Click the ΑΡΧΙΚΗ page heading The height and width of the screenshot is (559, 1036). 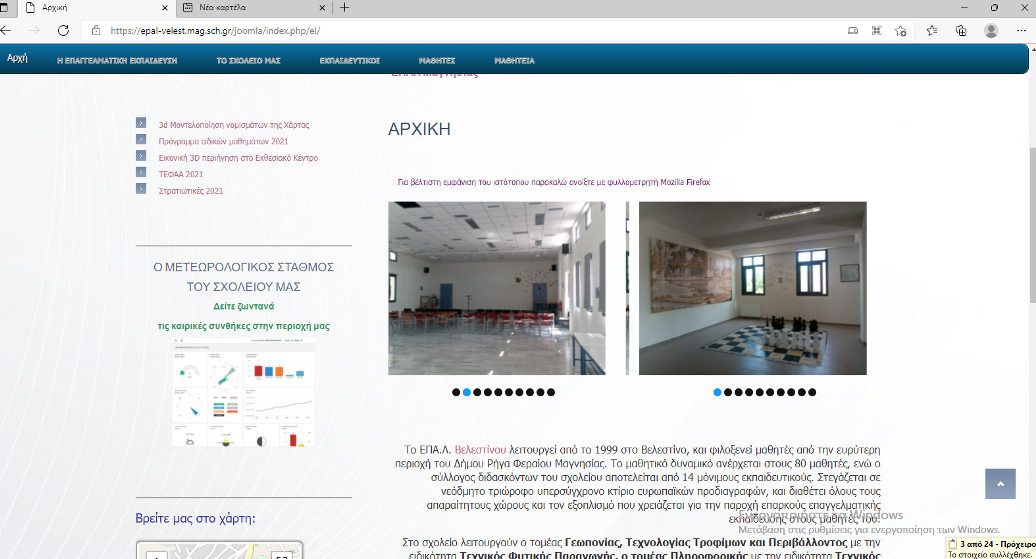pos(419,129)
